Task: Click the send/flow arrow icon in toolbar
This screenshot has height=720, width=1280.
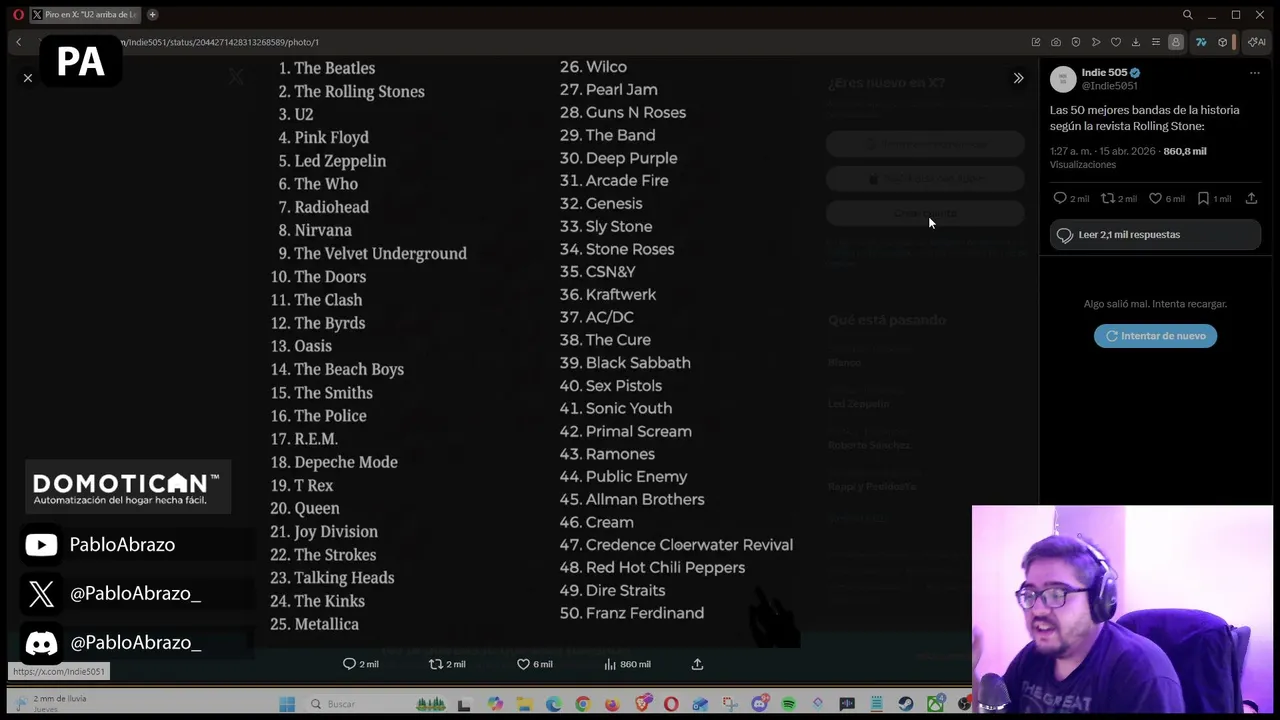Action: (x=1096, y=42)
